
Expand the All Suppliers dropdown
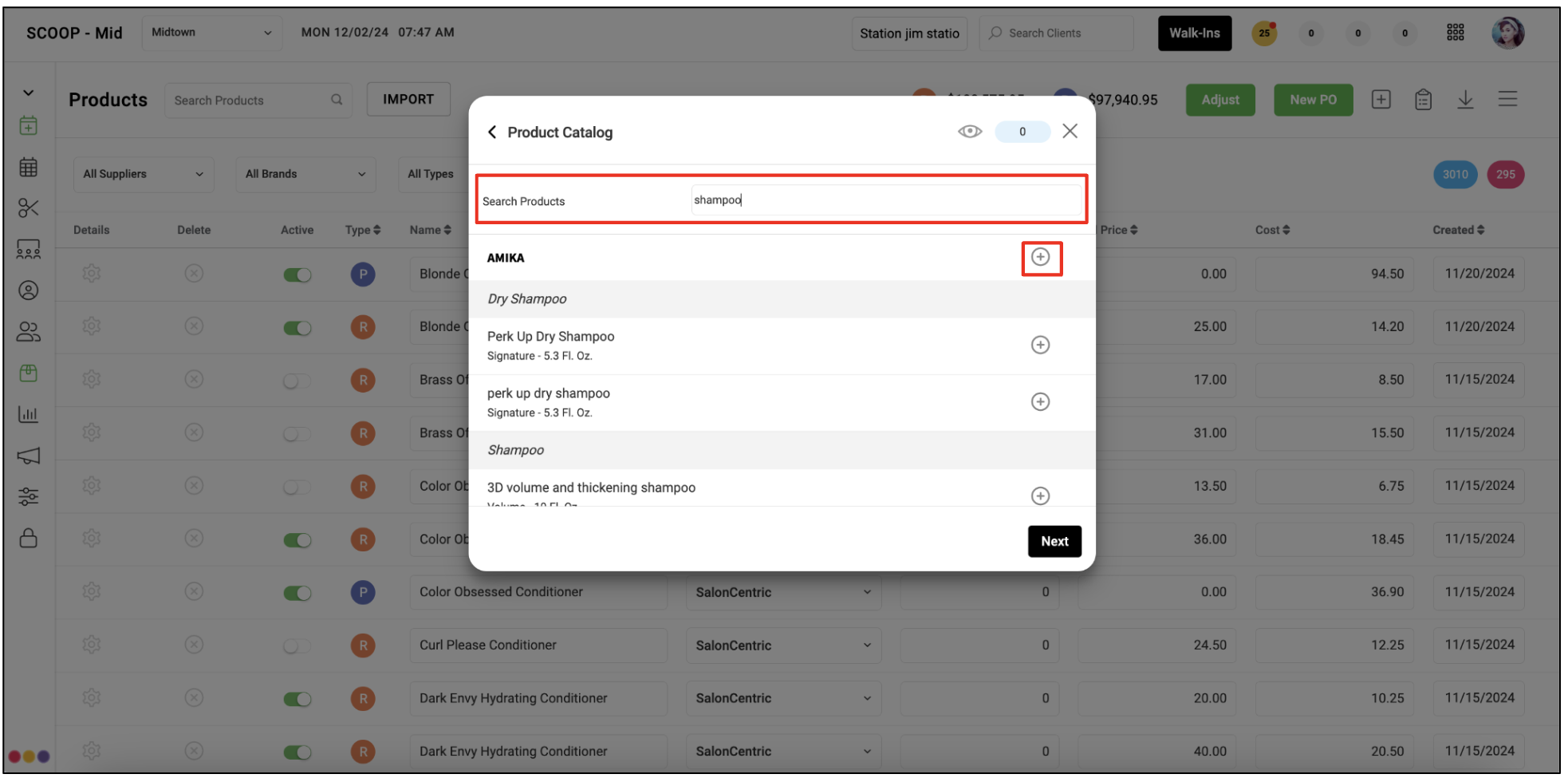click(x=144, y=174)
